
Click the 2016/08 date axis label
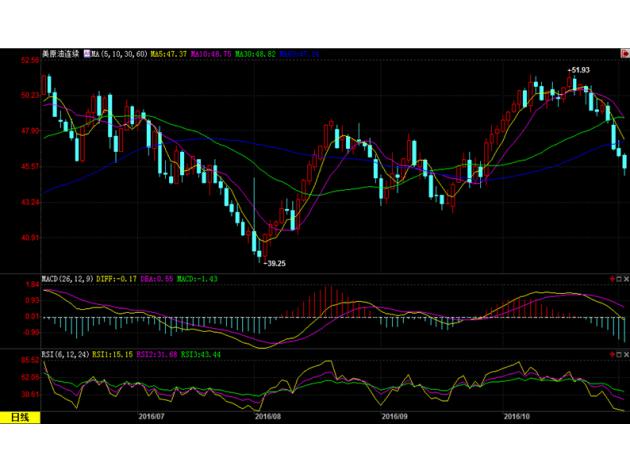pyautogui.click(x=268, y=417)
